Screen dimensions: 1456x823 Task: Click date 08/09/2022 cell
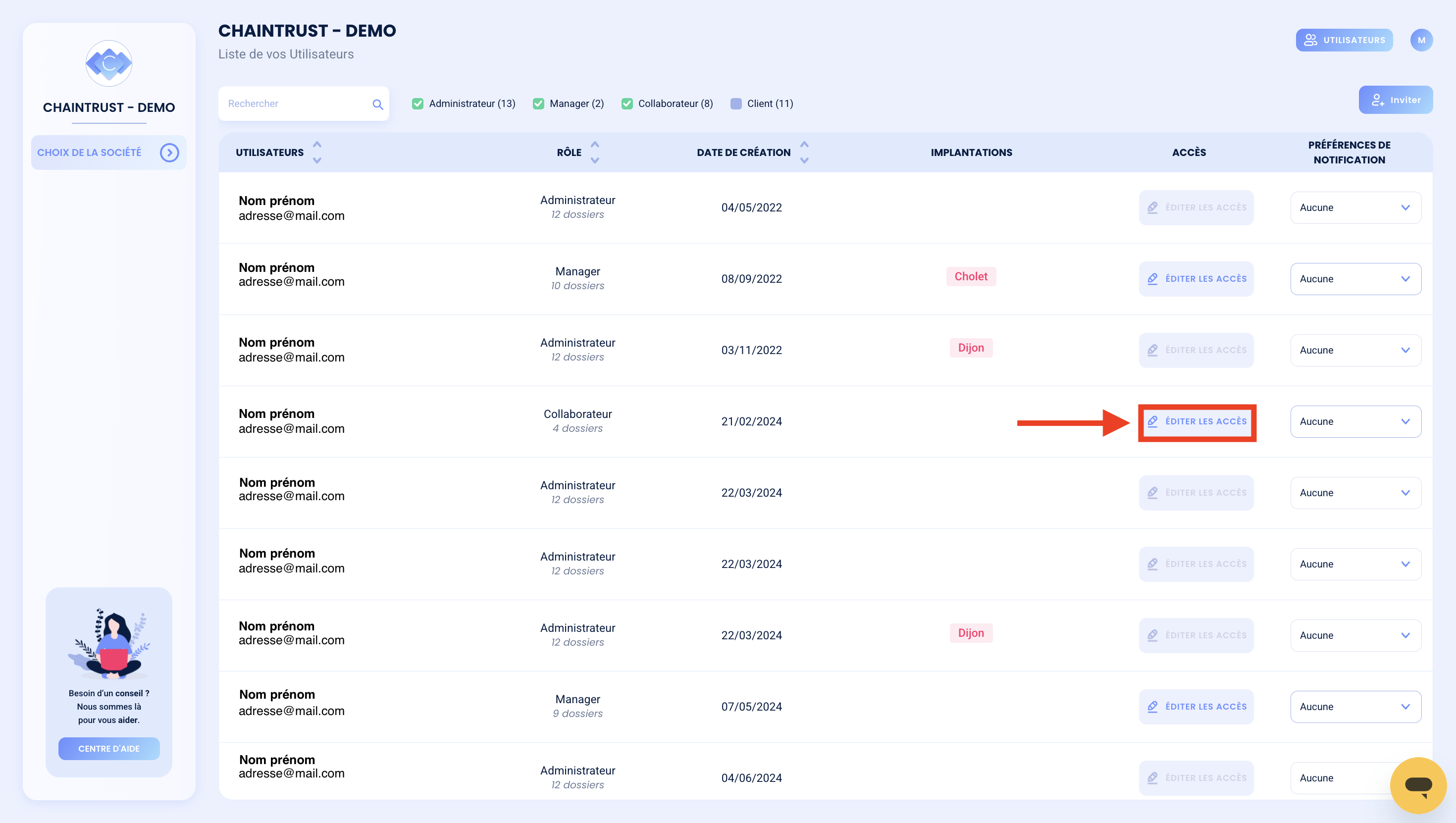pyautogui.click(x=751, y=279)
